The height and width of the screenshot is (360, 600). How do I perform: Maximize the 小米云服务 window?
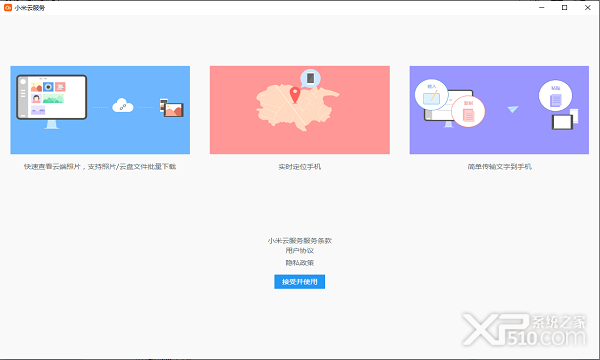(x=564, y=7)
